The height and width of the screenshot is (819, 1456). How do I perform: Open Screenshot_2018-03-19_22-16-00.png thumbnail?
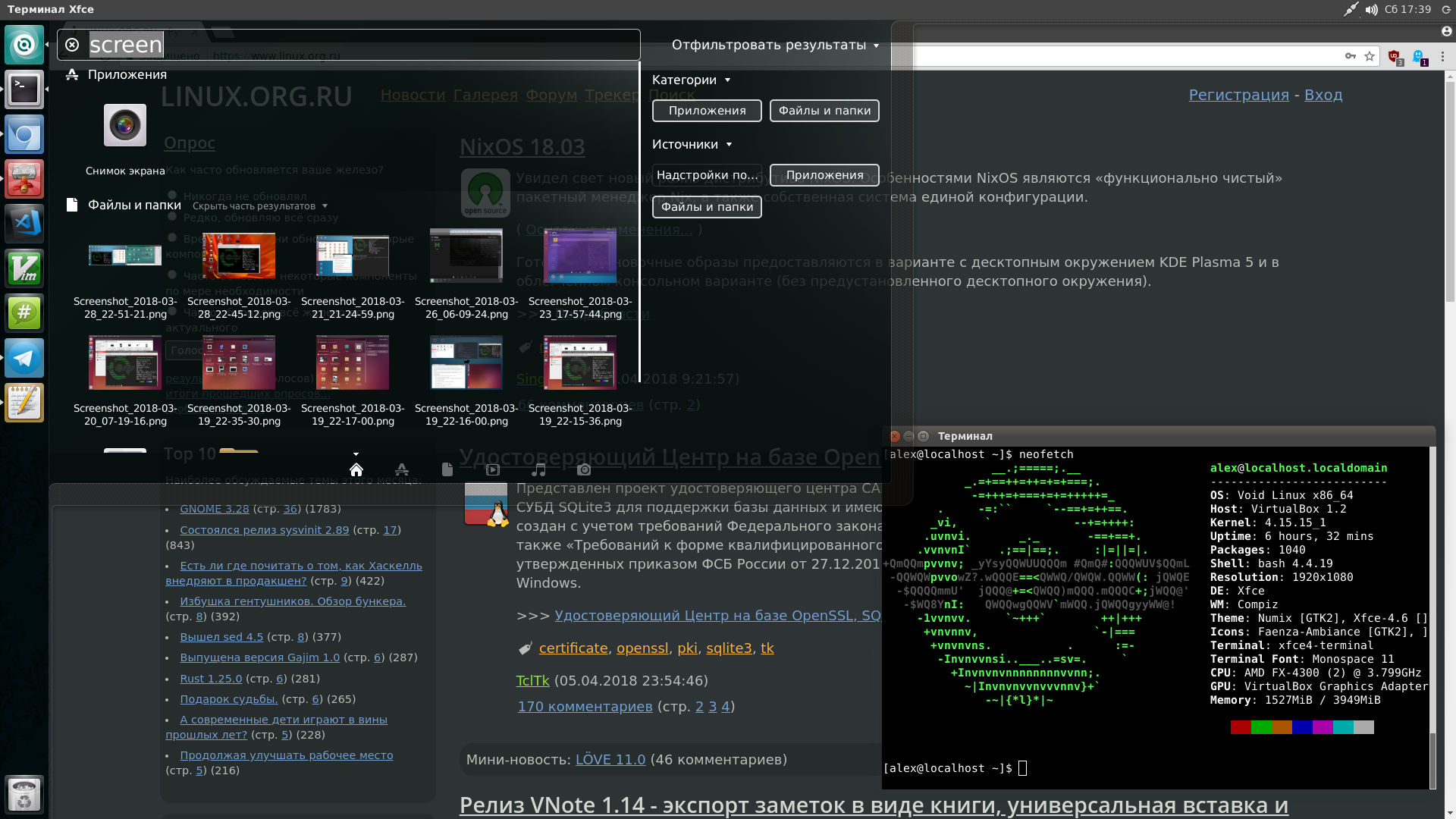(x=466, y=362)
